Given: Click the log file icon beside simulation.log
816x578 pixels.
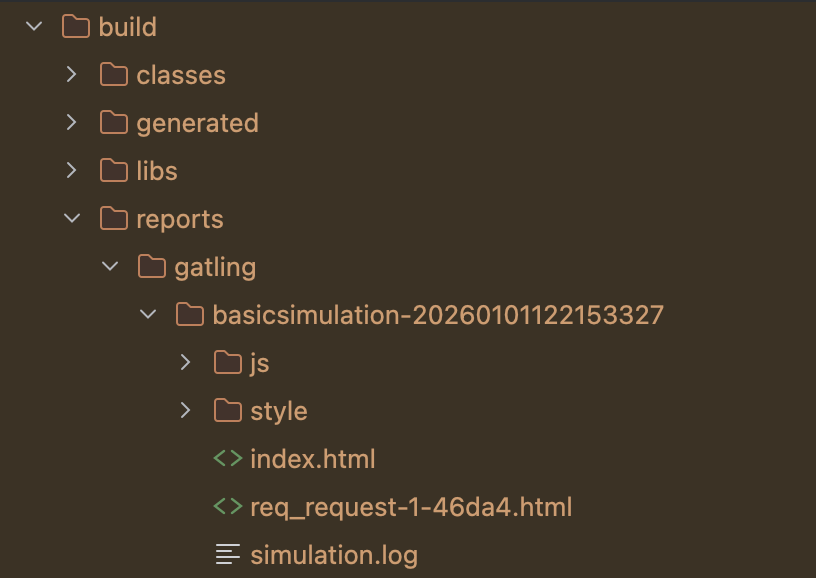Looking at the screenshot, I should tap(227, 555).
